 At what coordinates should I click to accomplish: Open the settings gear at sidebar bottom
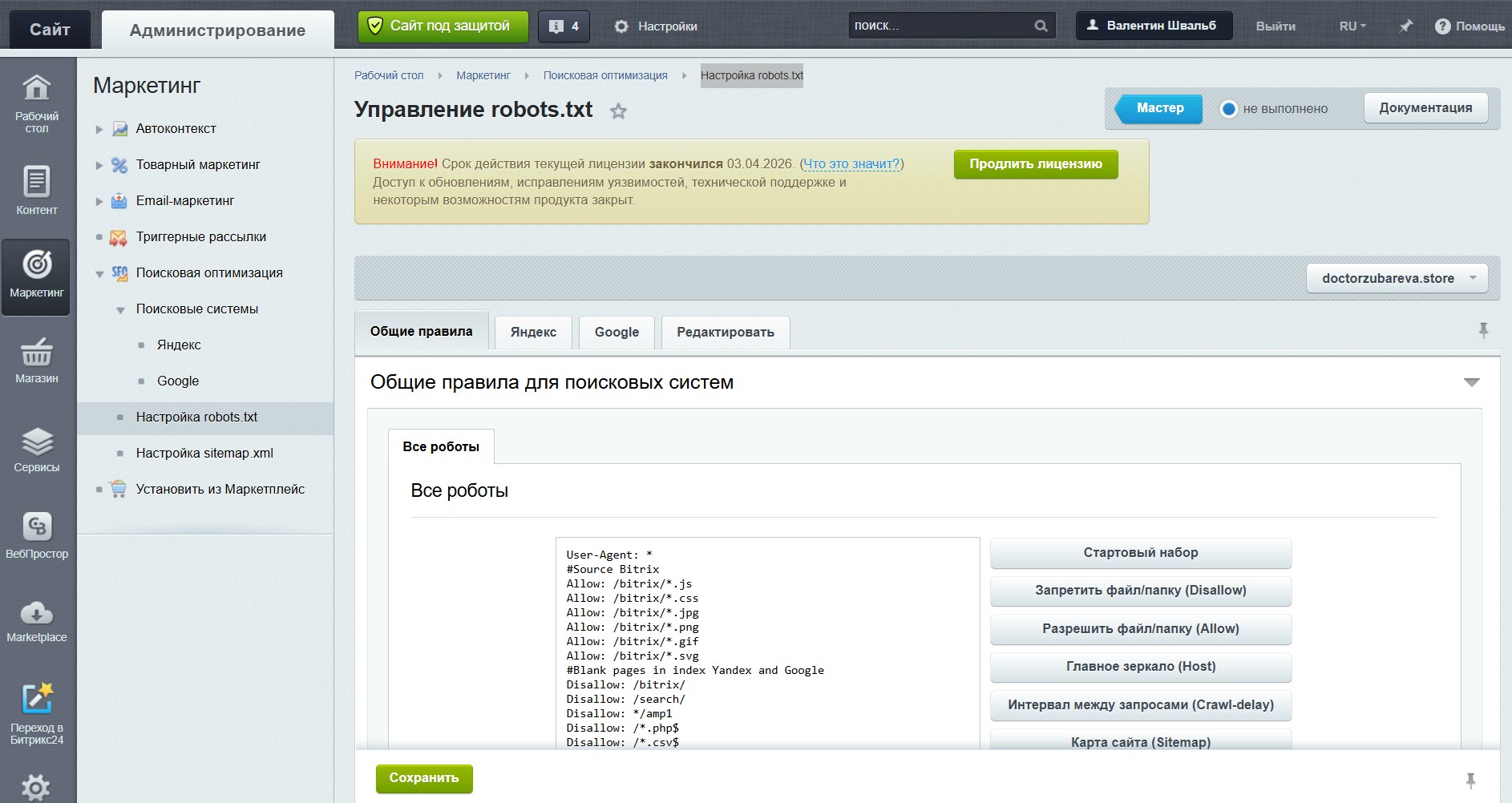36,787
